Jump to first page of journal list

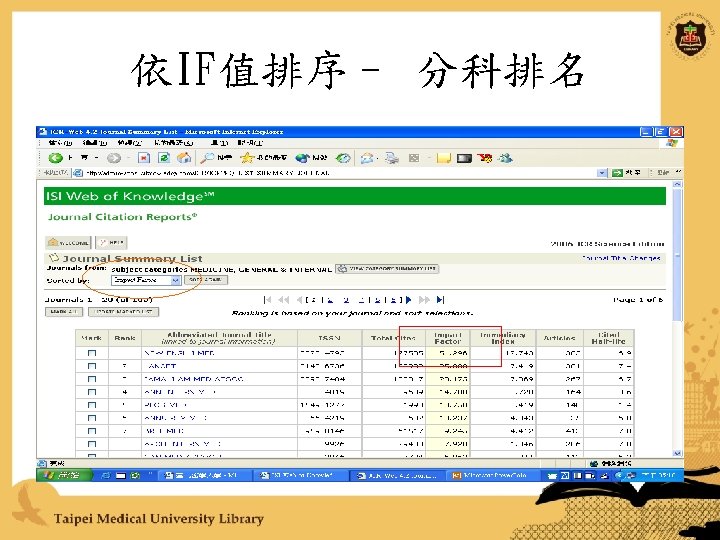268,300
